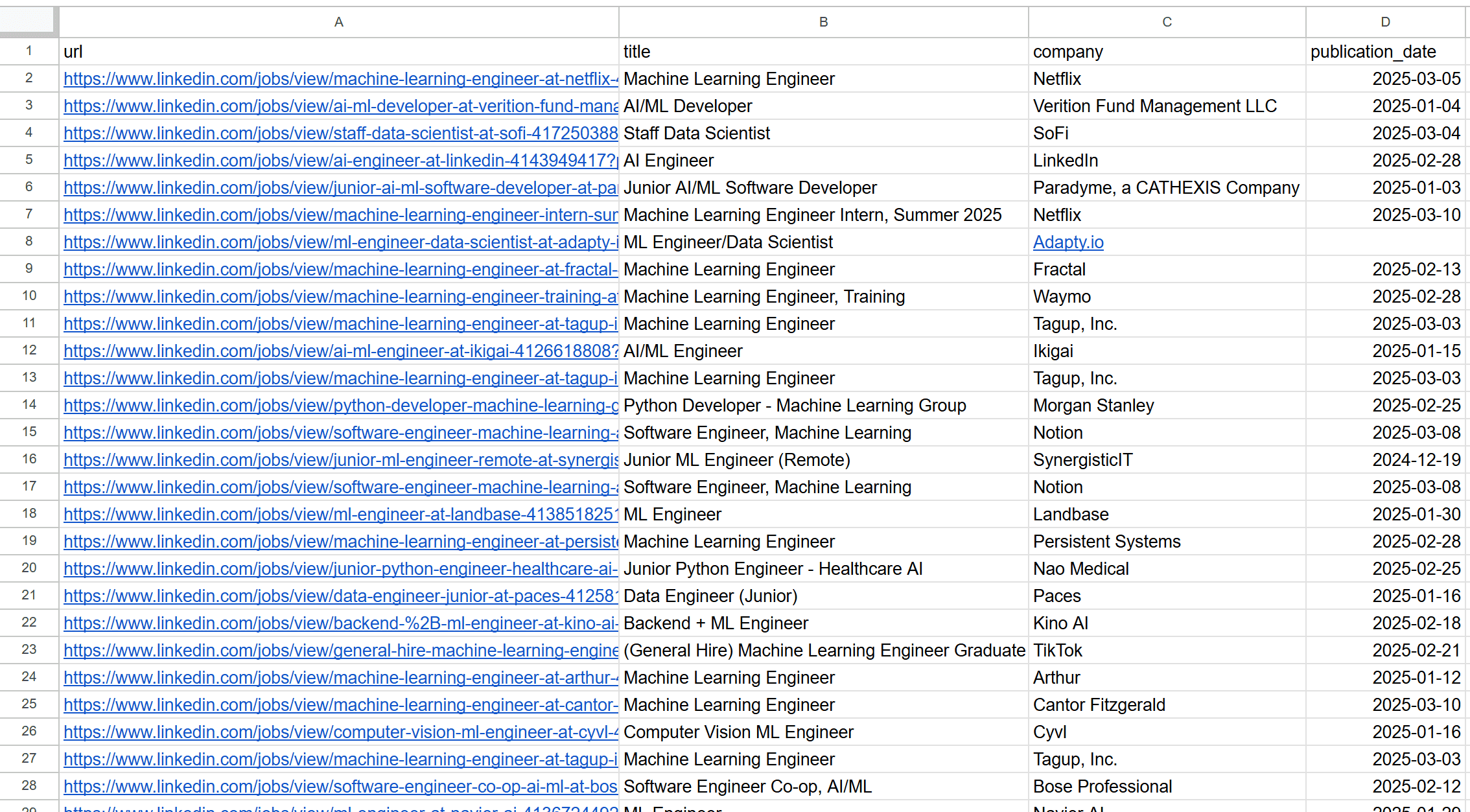Select column D header
The width and height of the screenshot is (1470, 812).
click(x=1385, y=21)
